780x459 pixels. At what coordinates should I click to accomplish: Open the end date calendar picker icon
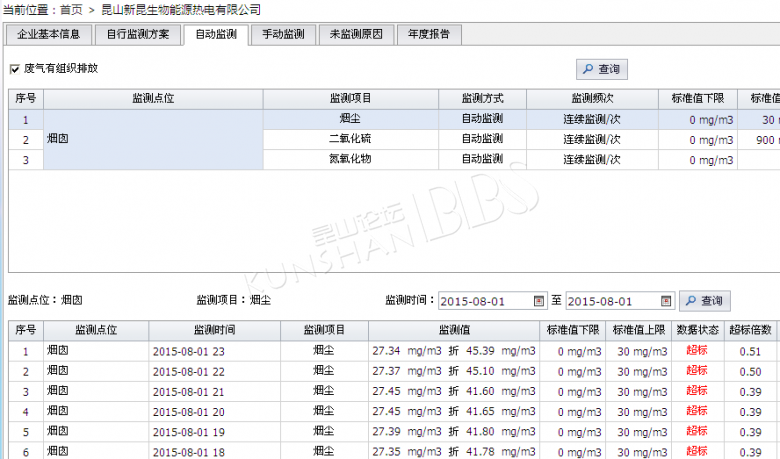pos(668,301)
